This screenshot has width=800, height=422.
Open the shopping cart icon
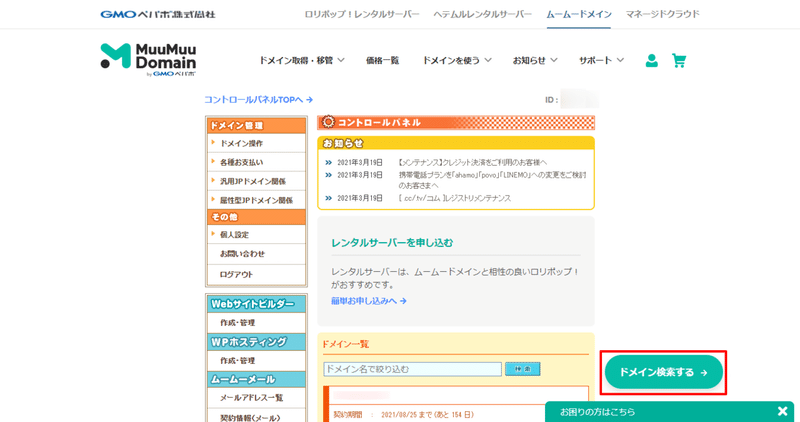click(679, 61)
